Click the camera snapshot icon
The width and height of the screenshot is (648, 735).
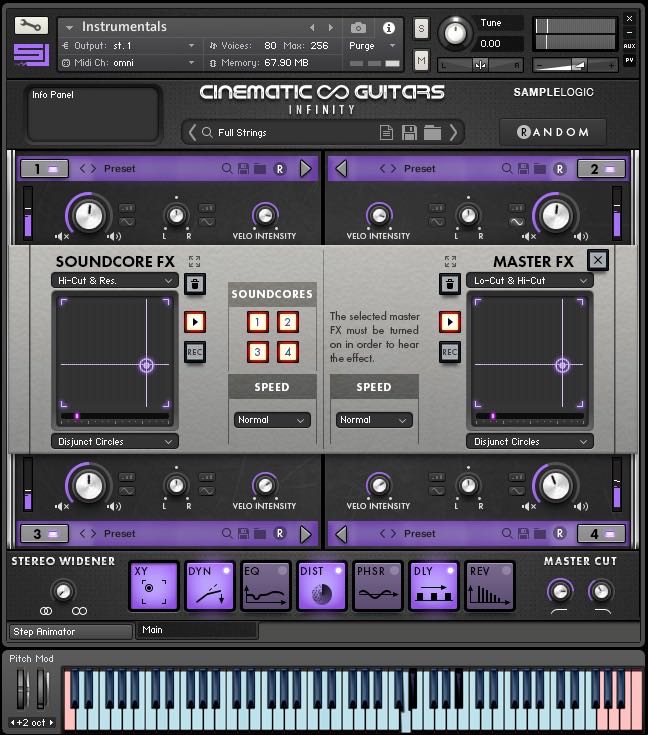pyautogui.click(x=358, y=28)
